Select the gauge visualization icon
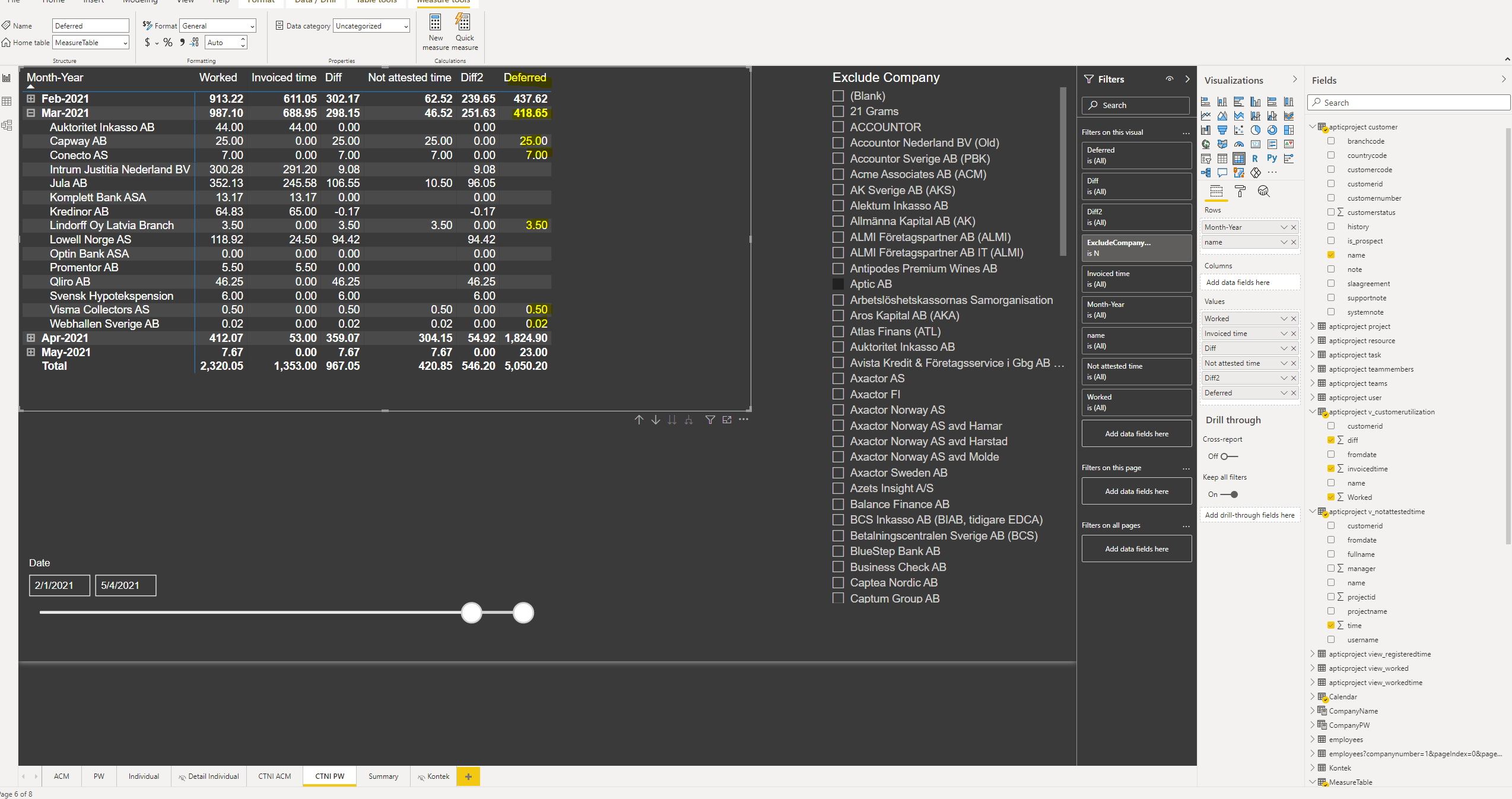Viewport: 1512px width, 799px height. coord(1238,144)
